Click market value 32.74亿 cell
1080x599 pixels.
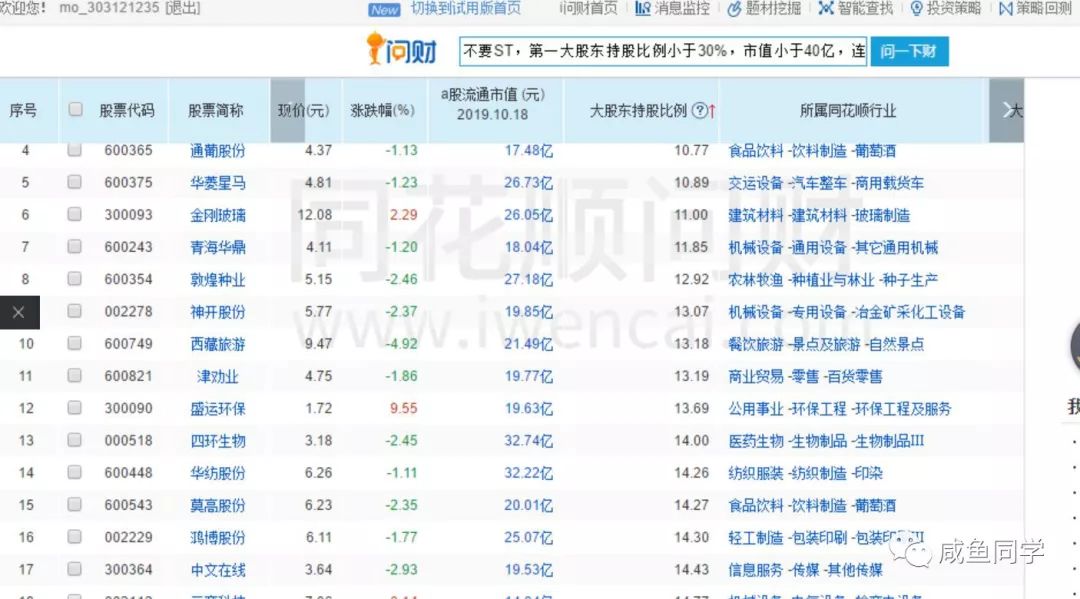pos(528,441)
